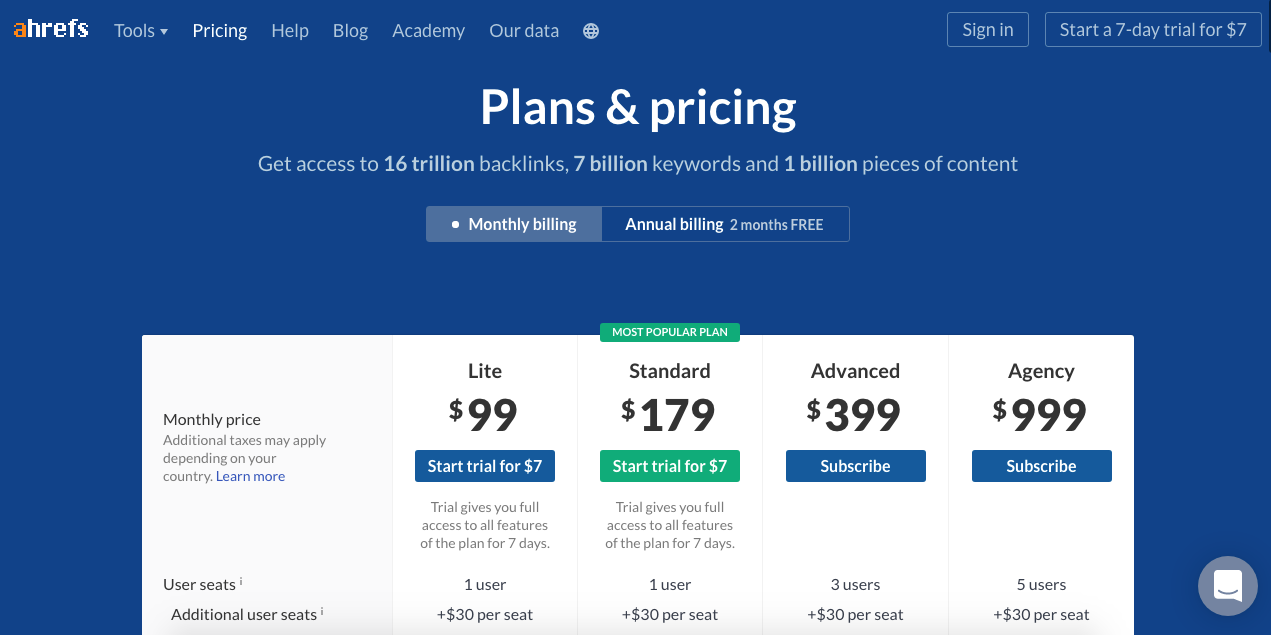This screenshot has height=635, width=1271.
Task: Open the Pricing page
Action: tap(220, 31)
